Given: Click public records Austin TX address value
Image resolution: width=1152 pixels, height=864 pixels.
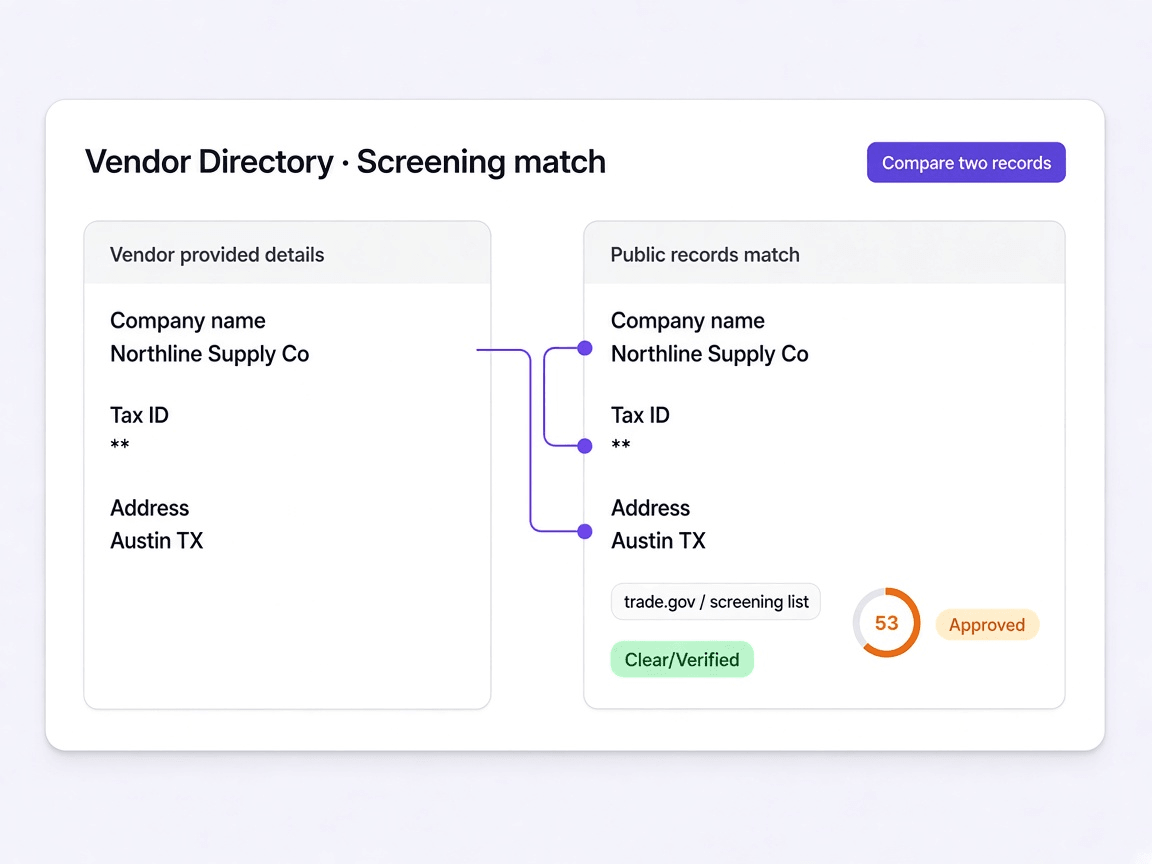Looking at the screenshot, I should pyautogui.click(x=658, y=541).
